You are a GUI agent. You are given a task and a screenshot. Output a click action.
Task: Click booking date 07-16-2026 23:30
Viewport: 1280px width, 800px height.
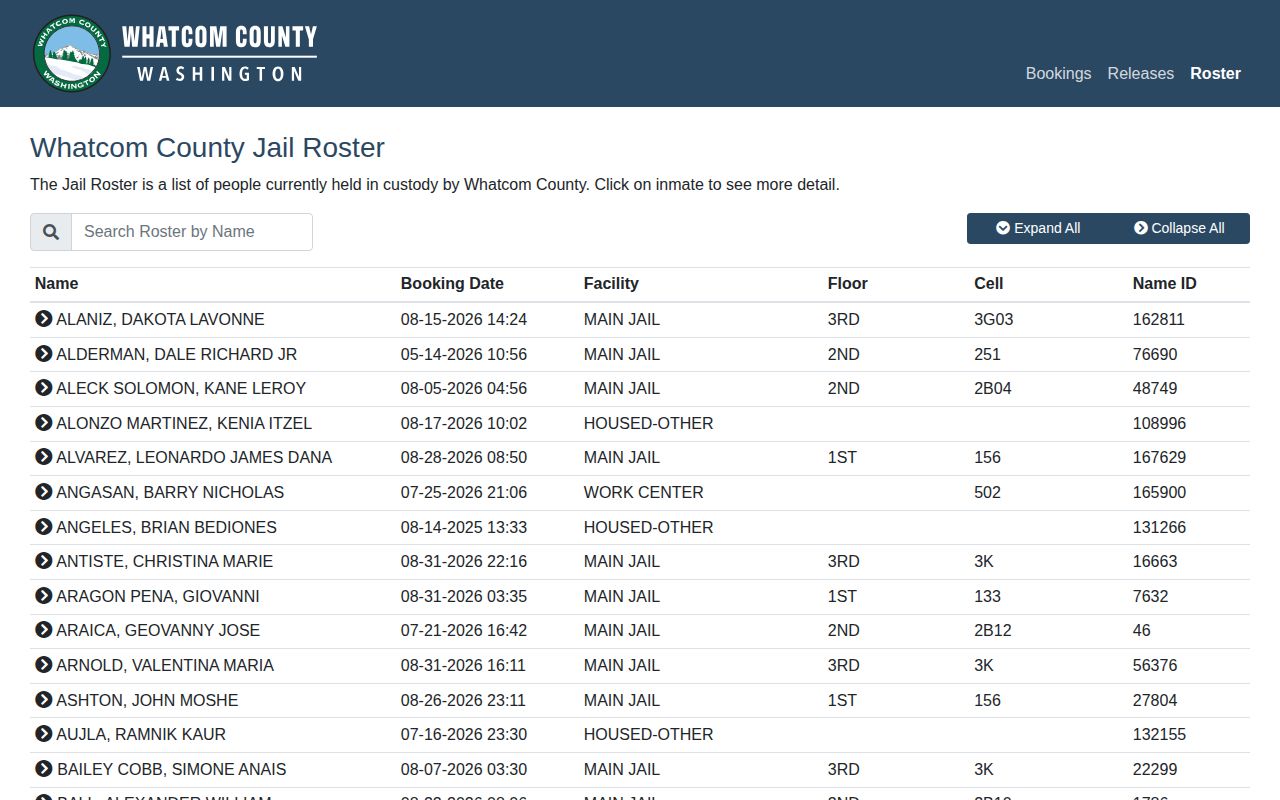click(x=464, y=735)
